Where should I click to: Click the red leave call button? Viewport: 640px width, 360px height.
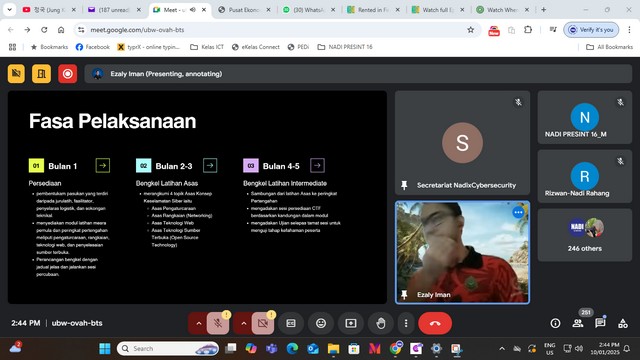(x=435, y=323)
